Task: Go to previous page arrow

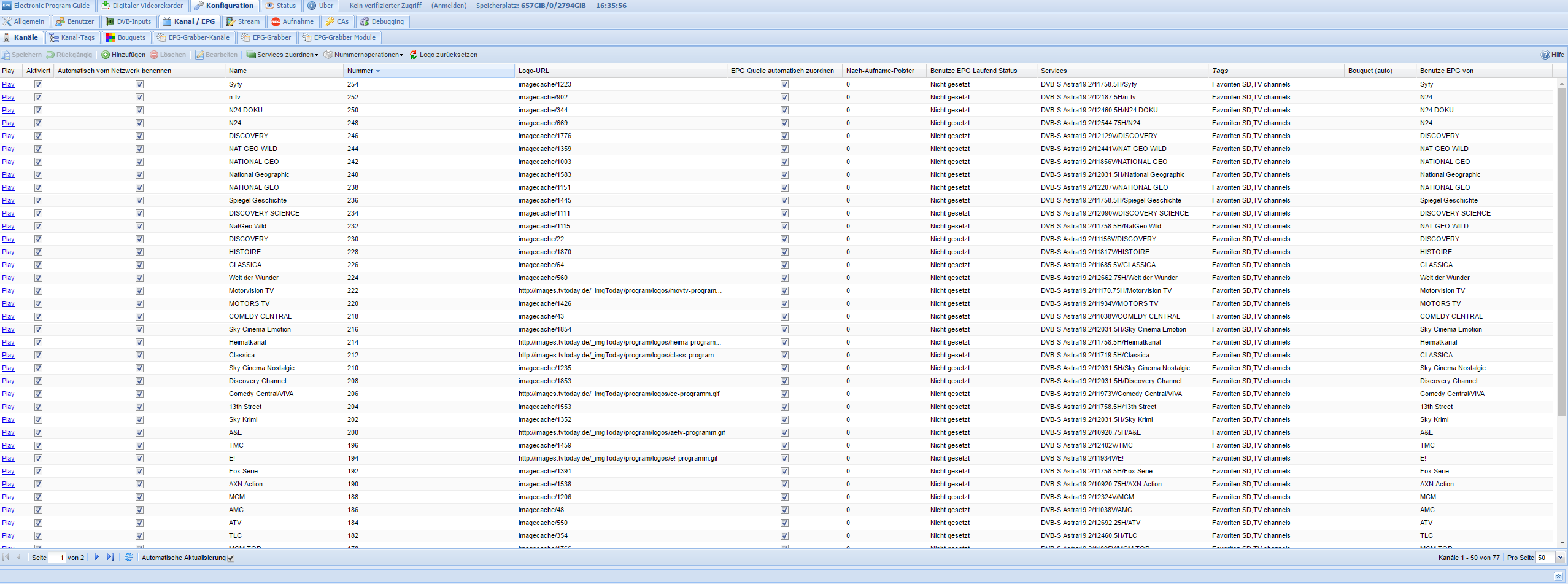Action: (18, 557)
